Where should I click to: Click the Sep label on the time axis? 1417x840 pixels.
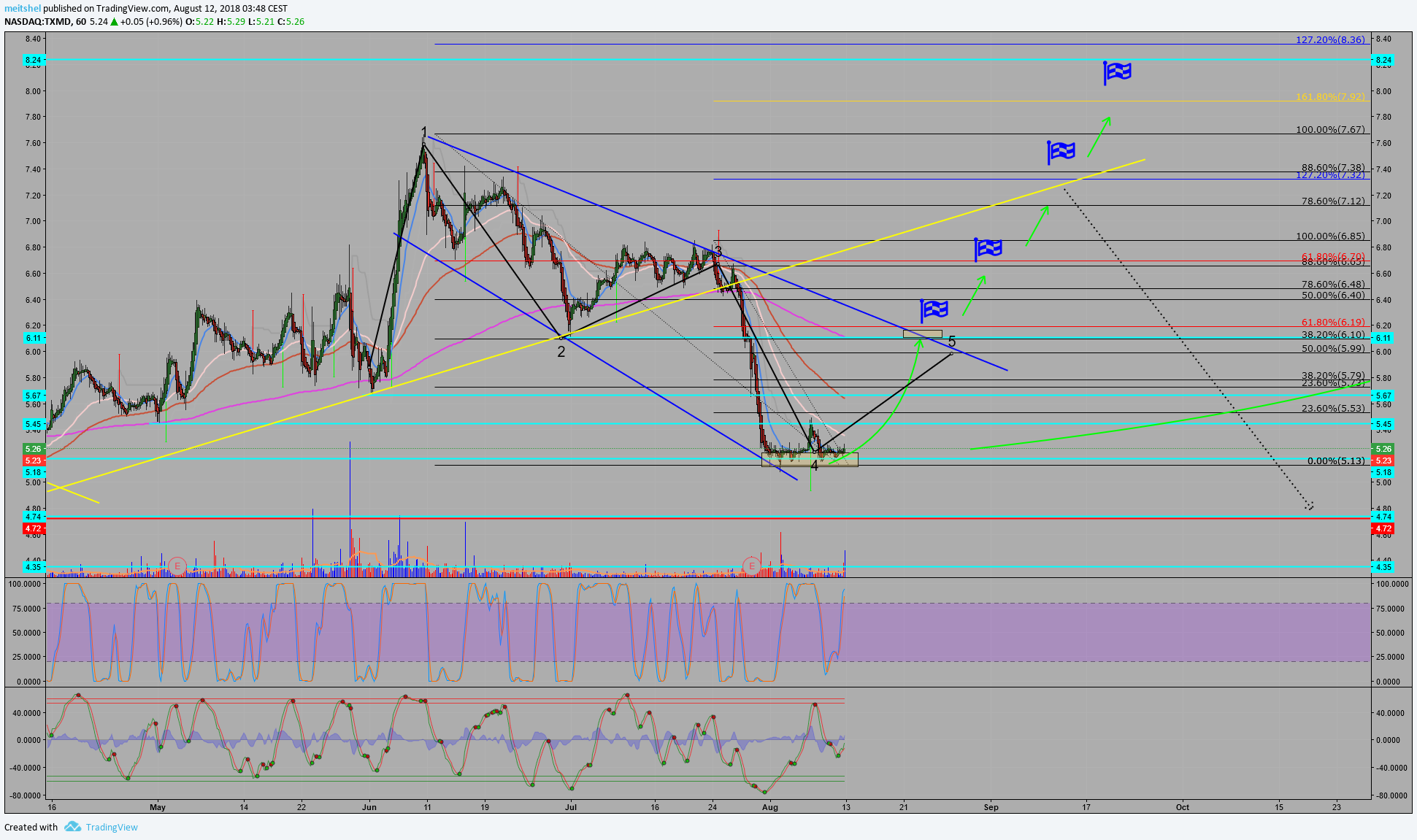(991, 807)
